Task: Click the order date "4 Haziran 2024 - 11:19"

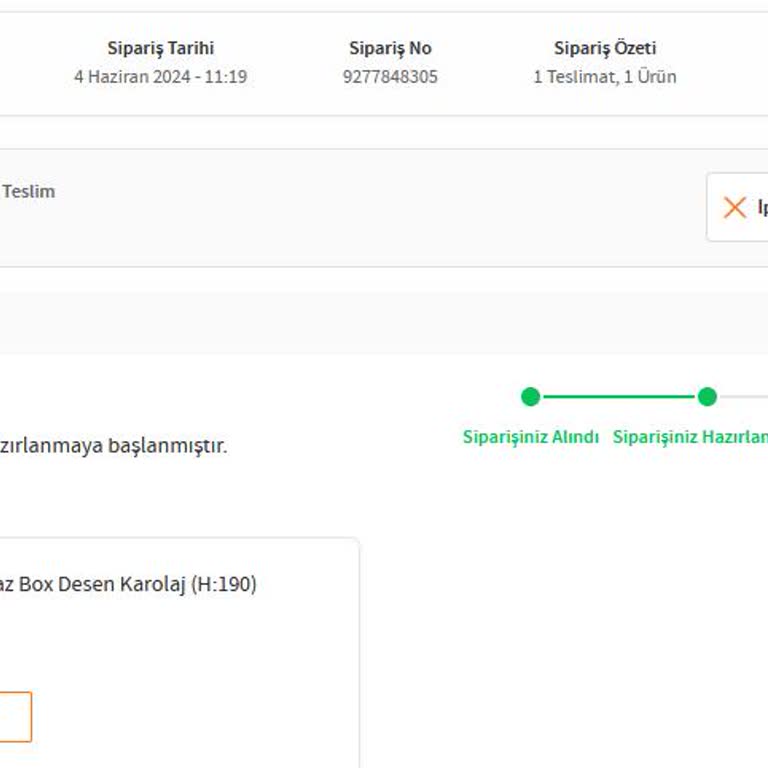Action: pos(161,77)
